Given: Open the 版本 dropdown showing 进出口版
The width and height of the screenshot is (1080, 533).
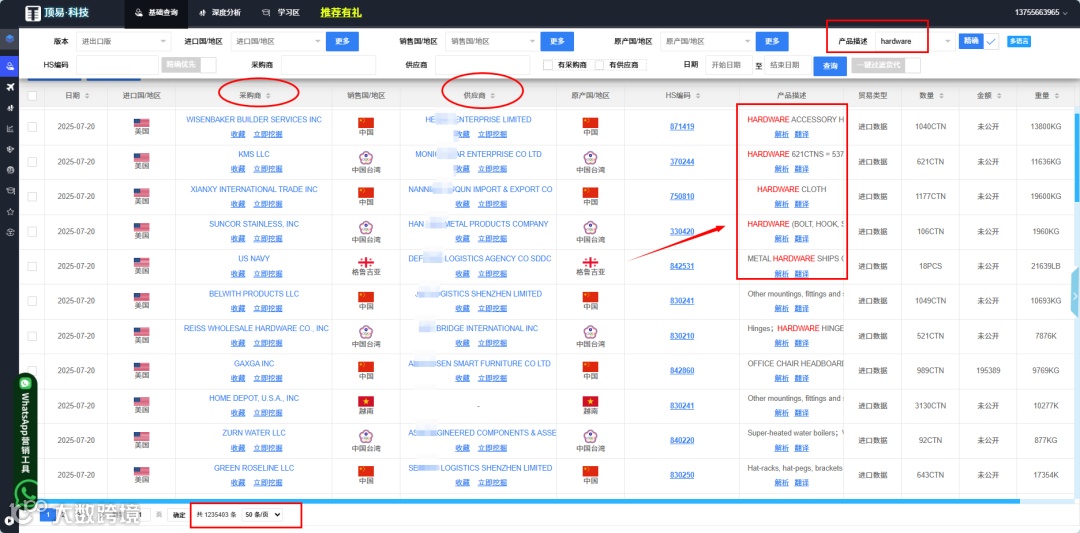Looking at the screenshot, I should coord(123,41).
